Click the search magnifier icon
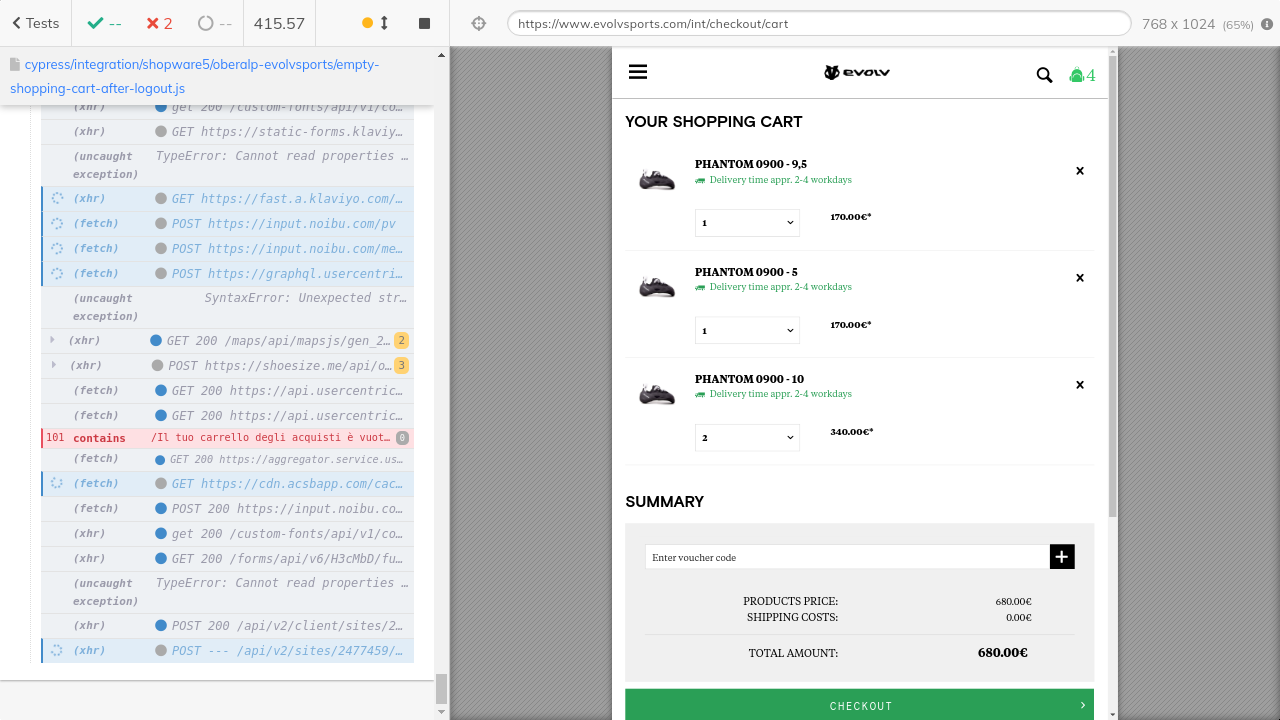Viewport: 1280px width, 720px height. click(1044, 75)
